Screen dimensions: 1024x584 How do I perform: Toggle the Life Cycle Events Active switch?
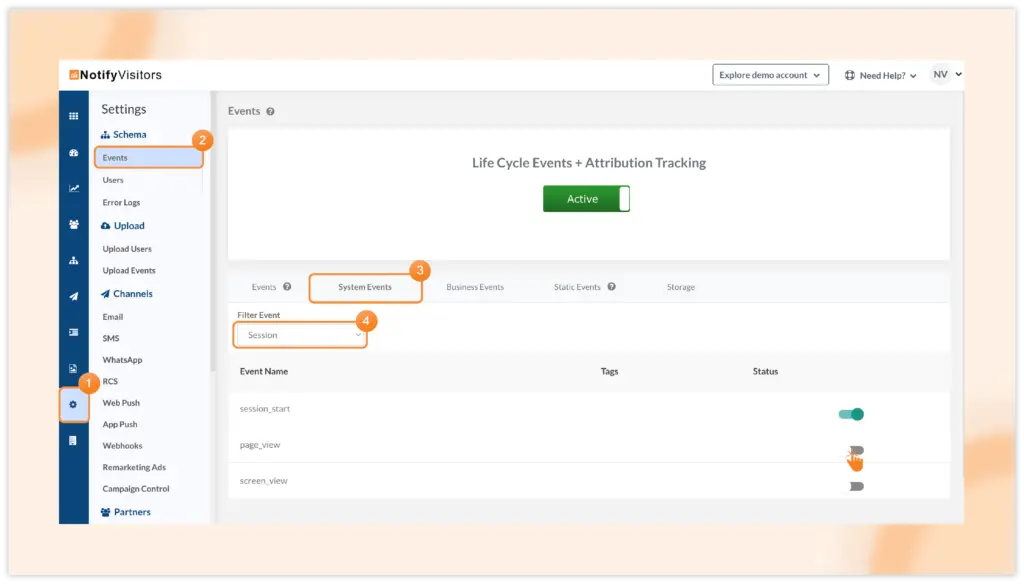pos(586,199)
